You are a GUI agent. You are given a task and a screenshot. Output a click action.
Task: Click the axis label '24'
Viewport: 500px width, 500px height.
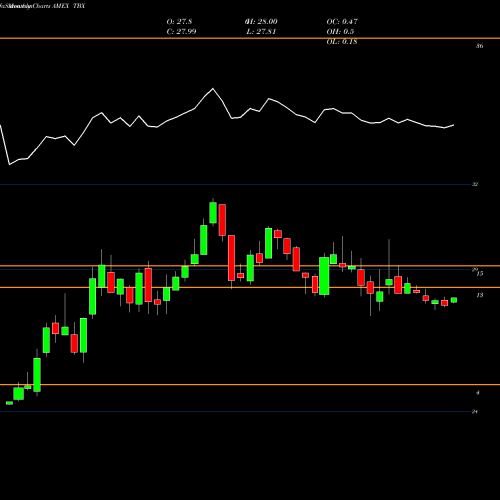coord(475,412)
